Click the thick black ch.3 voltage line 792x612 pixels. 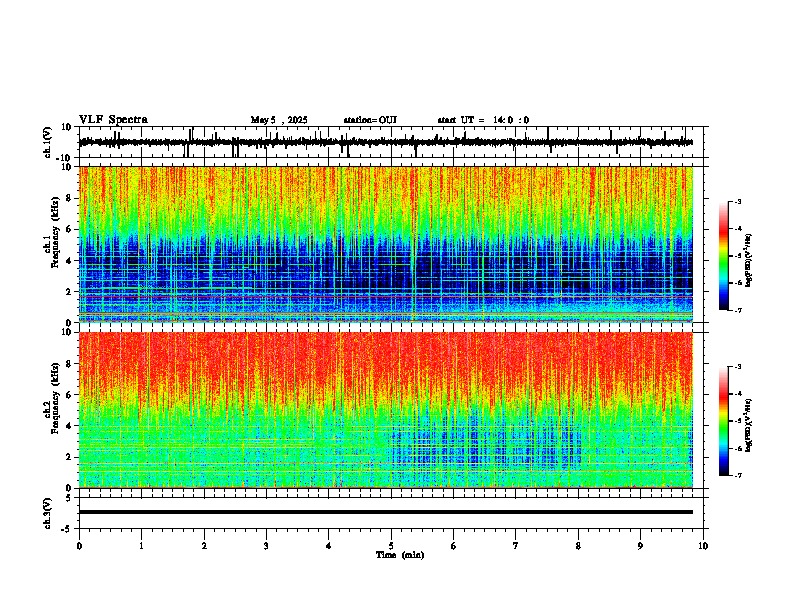pos(385,512)
